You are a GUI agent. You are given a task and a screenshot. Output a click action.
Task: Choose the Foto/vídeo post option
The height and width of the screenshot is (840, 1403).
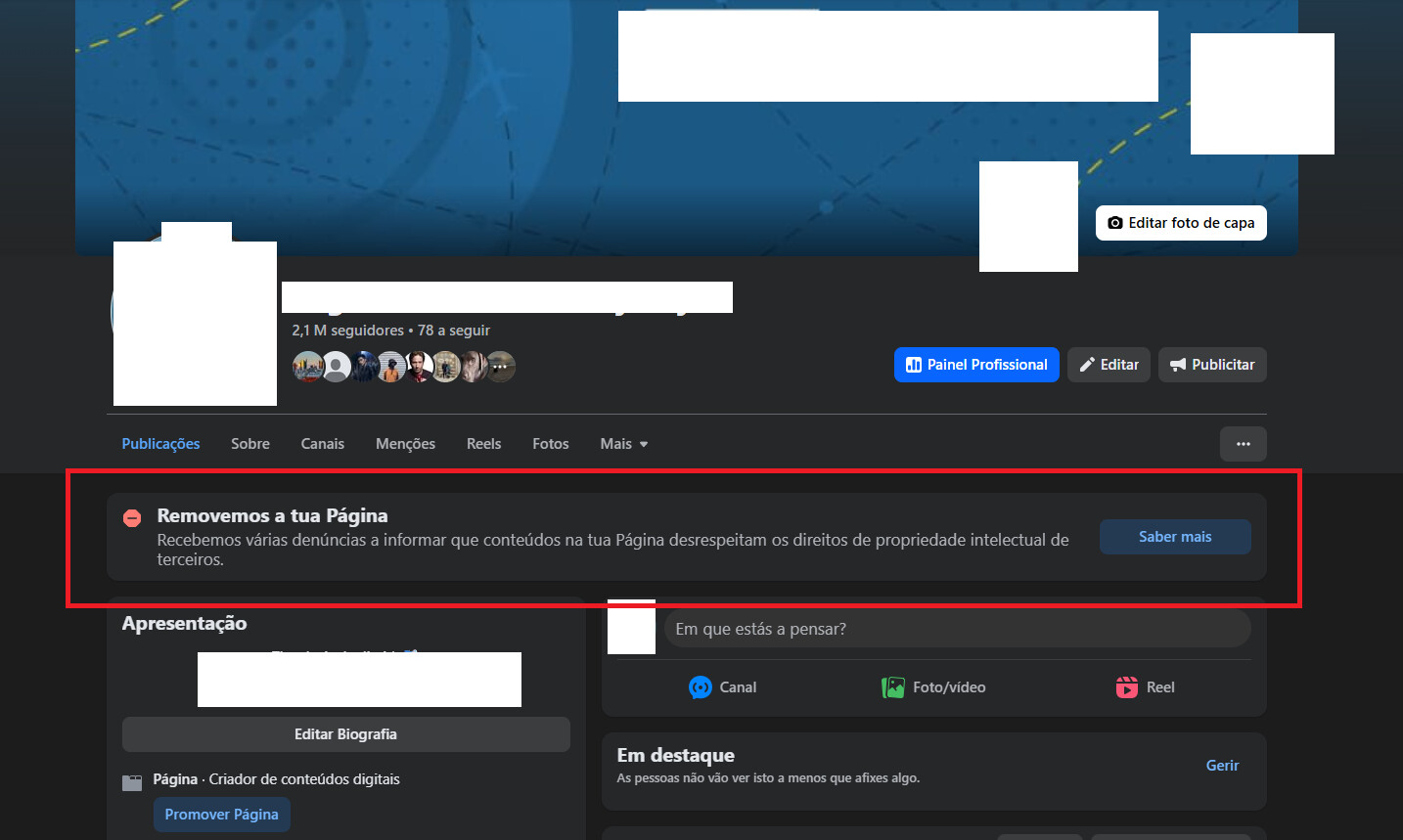point(933,687)
